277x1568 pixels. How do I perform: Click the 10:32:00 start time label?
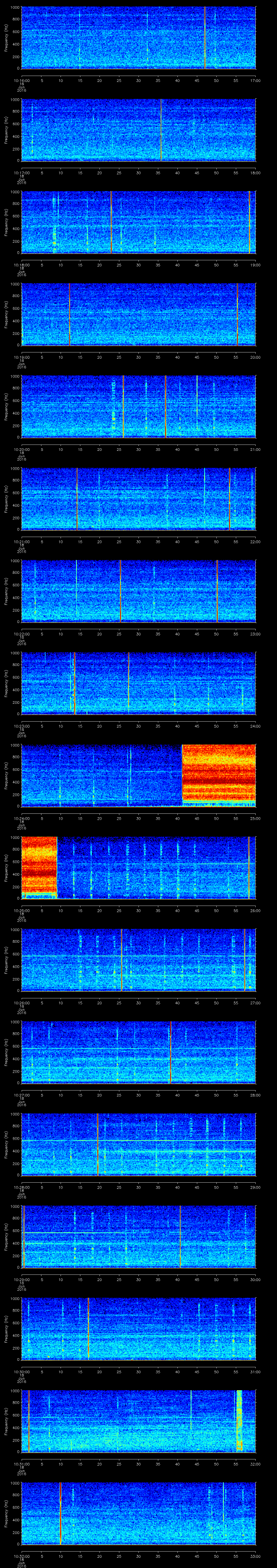[22, 1556]
